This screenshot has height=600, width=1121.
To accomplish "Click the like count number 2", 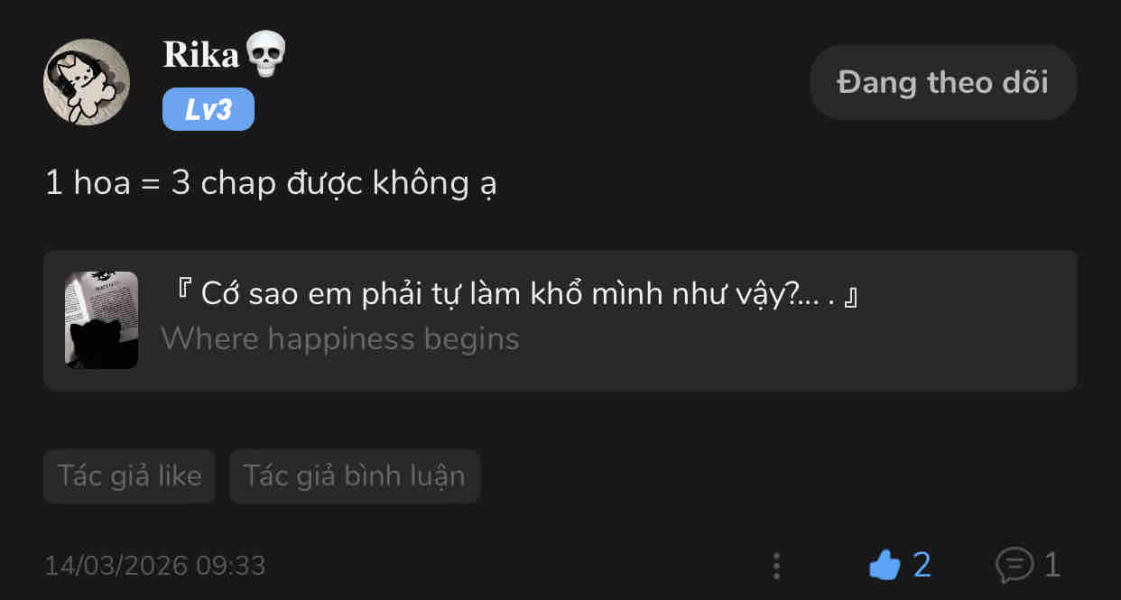I will click(922, 566).
